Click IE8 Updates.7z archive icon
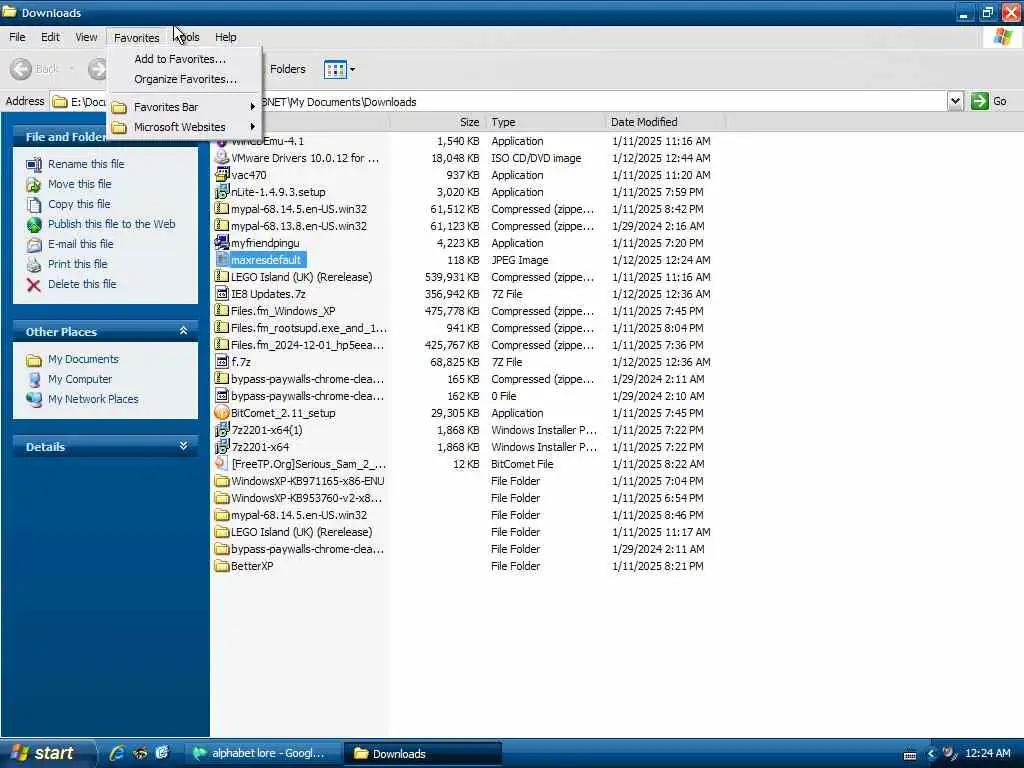The height and width of the screenshot is (768, 1024). pyautogui.click(x=222, y=294)
